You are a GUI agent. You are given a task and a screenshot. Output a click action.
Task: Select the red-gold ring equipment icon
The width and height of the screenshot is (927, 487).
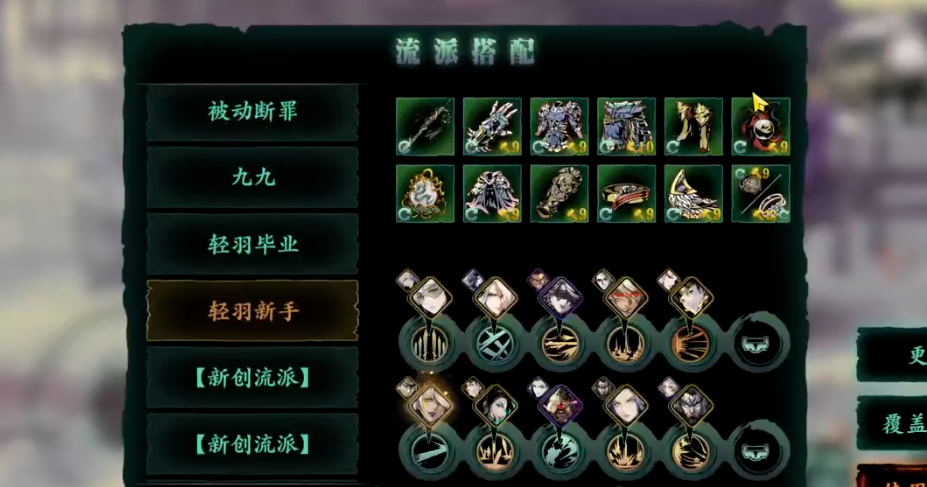[626, 194]
